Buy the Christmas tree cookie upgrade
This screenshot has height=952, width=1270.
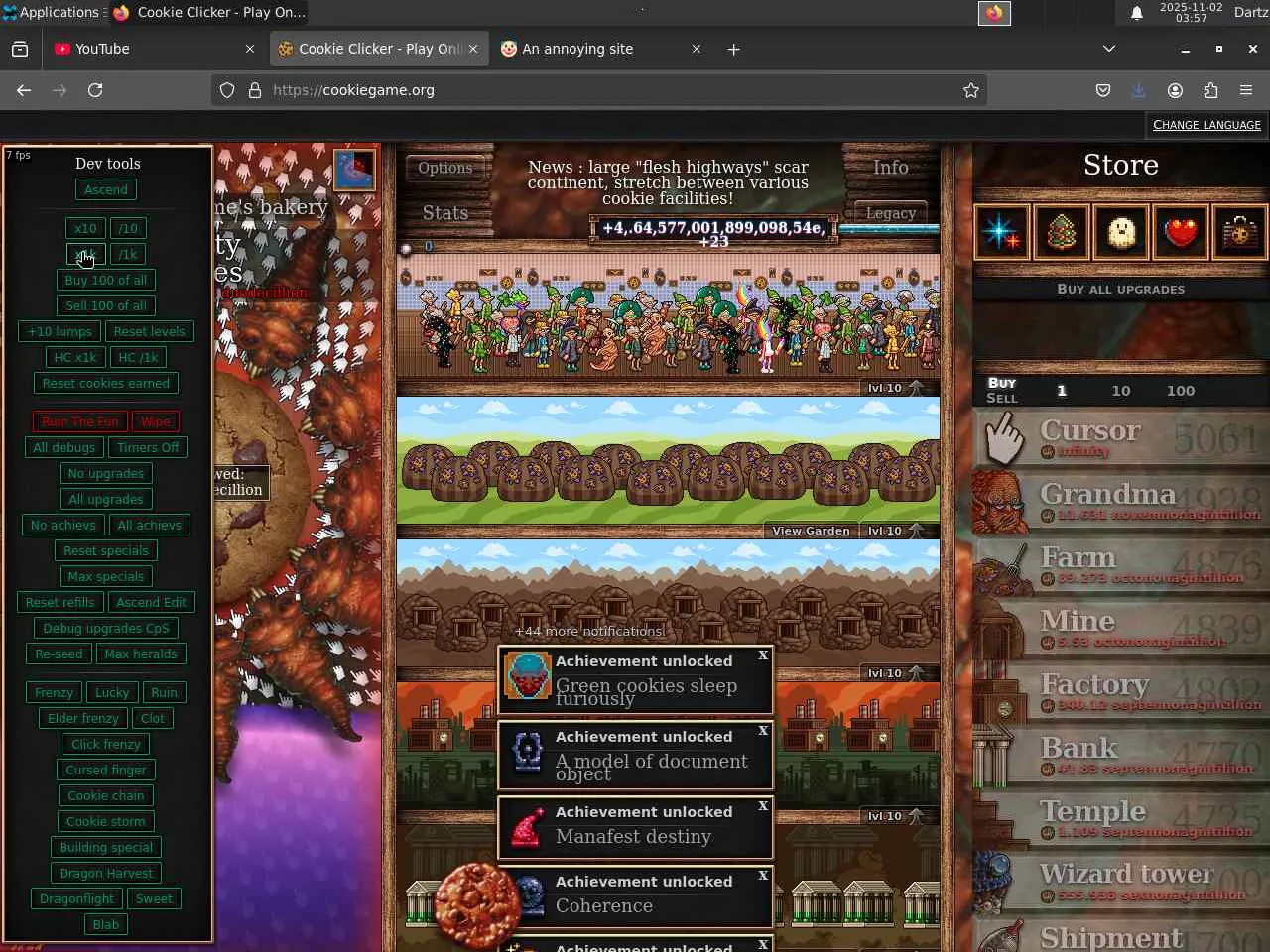tap(1062, 232)
